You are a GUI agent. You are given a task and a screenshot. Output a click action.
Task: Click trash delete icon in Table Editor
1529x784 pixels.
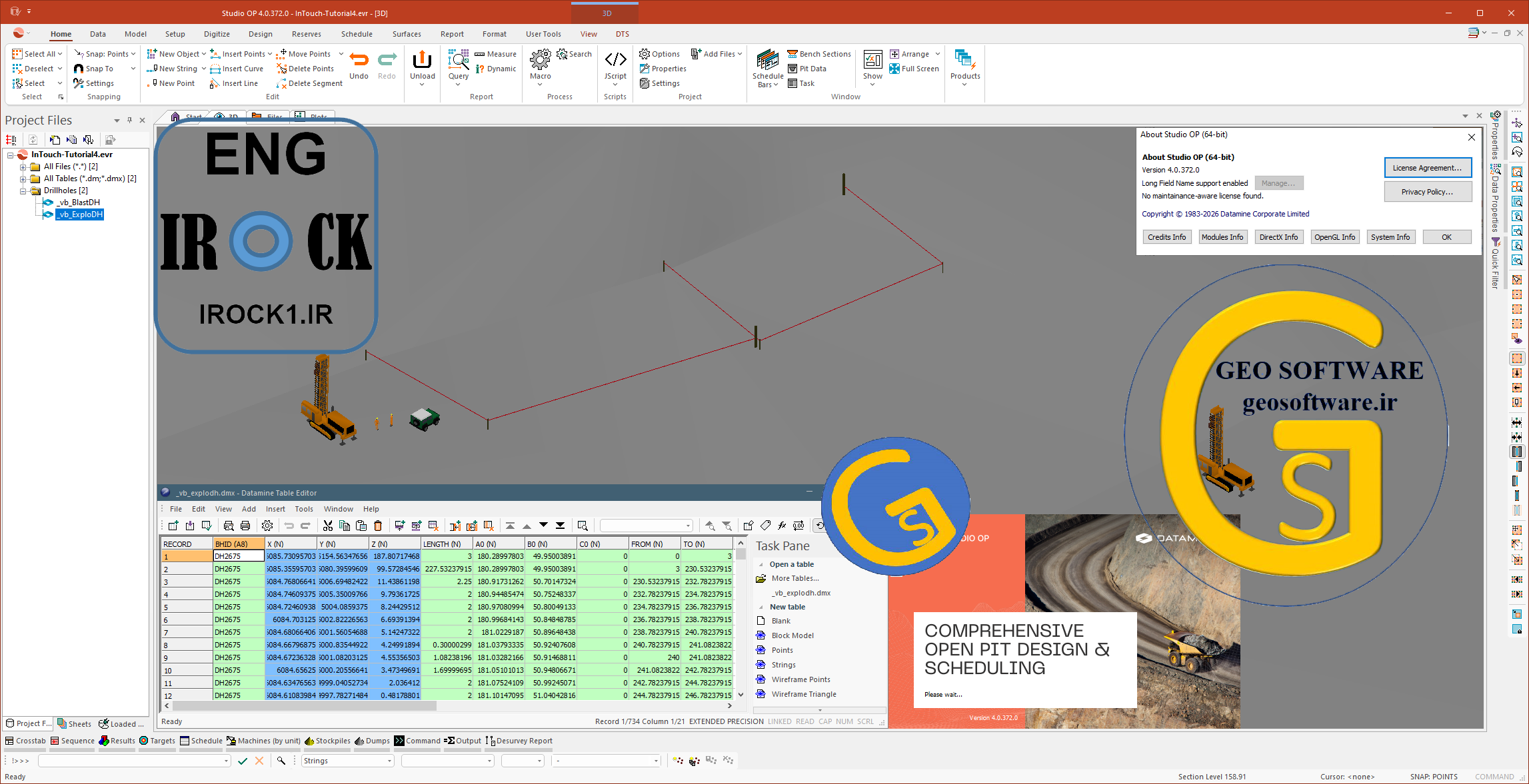click(x=378, y=526)
